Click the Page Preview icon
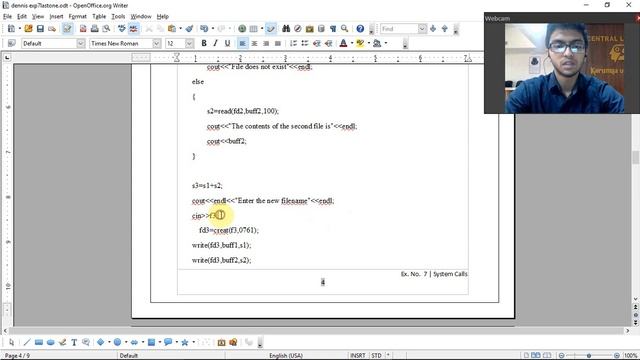Screen dimensions: 640x360 107,29
